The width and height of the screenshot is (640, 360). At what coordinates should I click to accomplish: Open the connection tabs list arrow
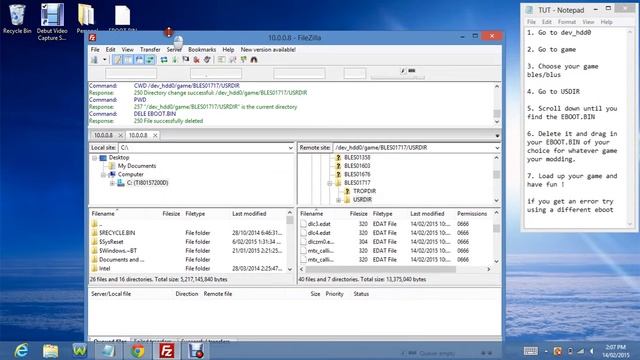(x=497, y=136)
